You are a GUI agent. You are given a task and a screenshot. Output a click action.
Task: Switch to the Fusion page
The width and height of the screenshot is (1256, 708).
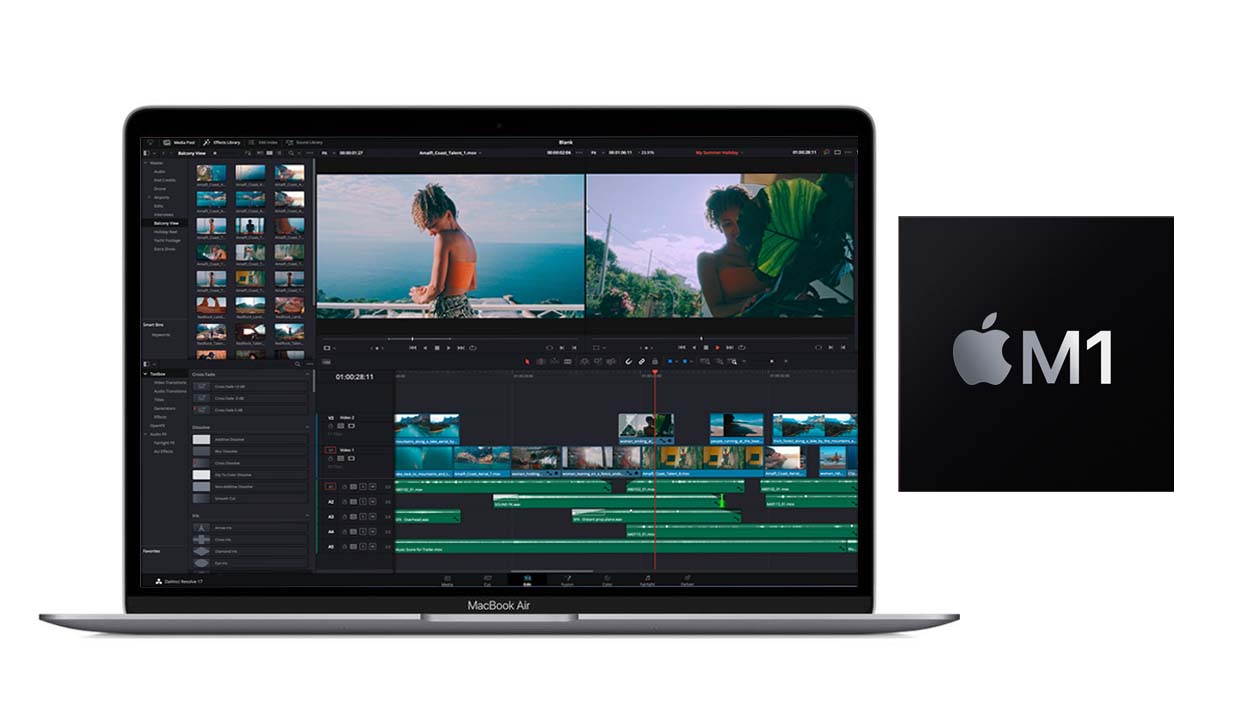tap(567, 581)
